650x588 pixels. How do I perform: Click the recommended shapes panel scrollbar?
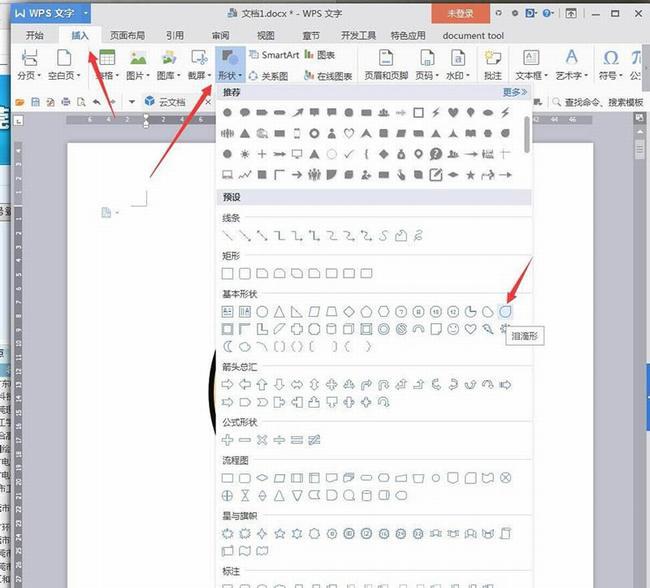click(x=527, y=134)
